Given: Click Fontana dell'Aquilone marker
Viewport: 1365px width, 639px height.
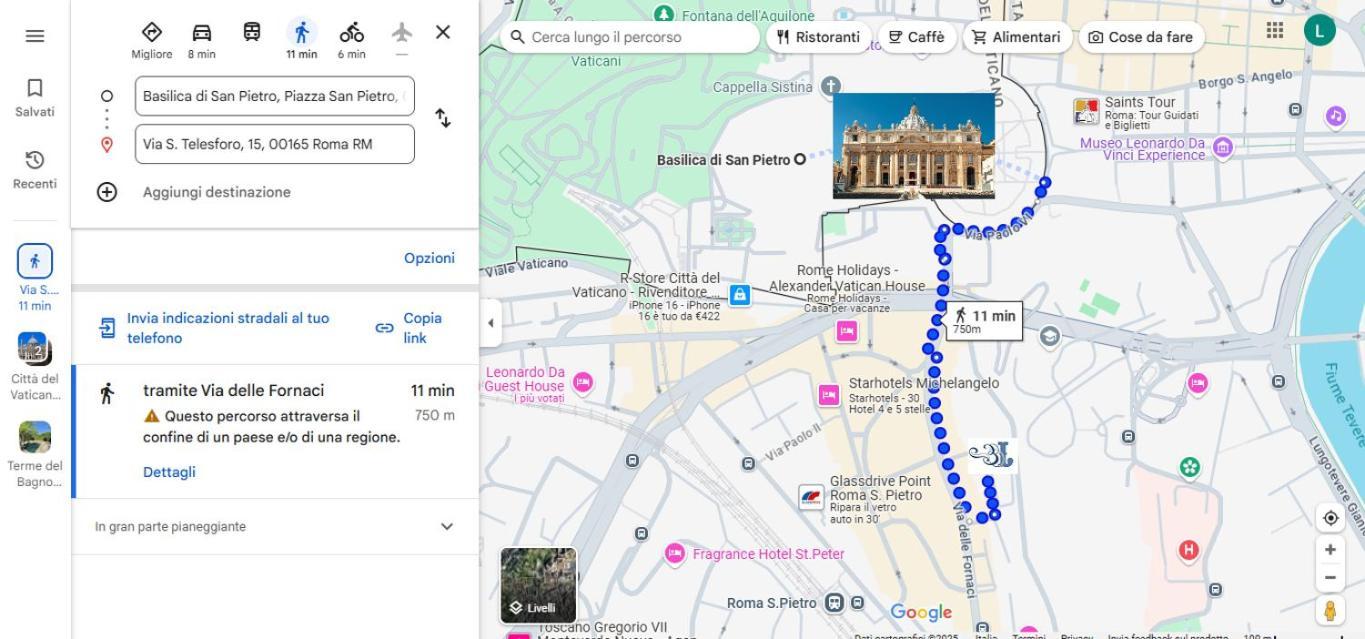Looking at the screenshot, I should tap(663, 14).
